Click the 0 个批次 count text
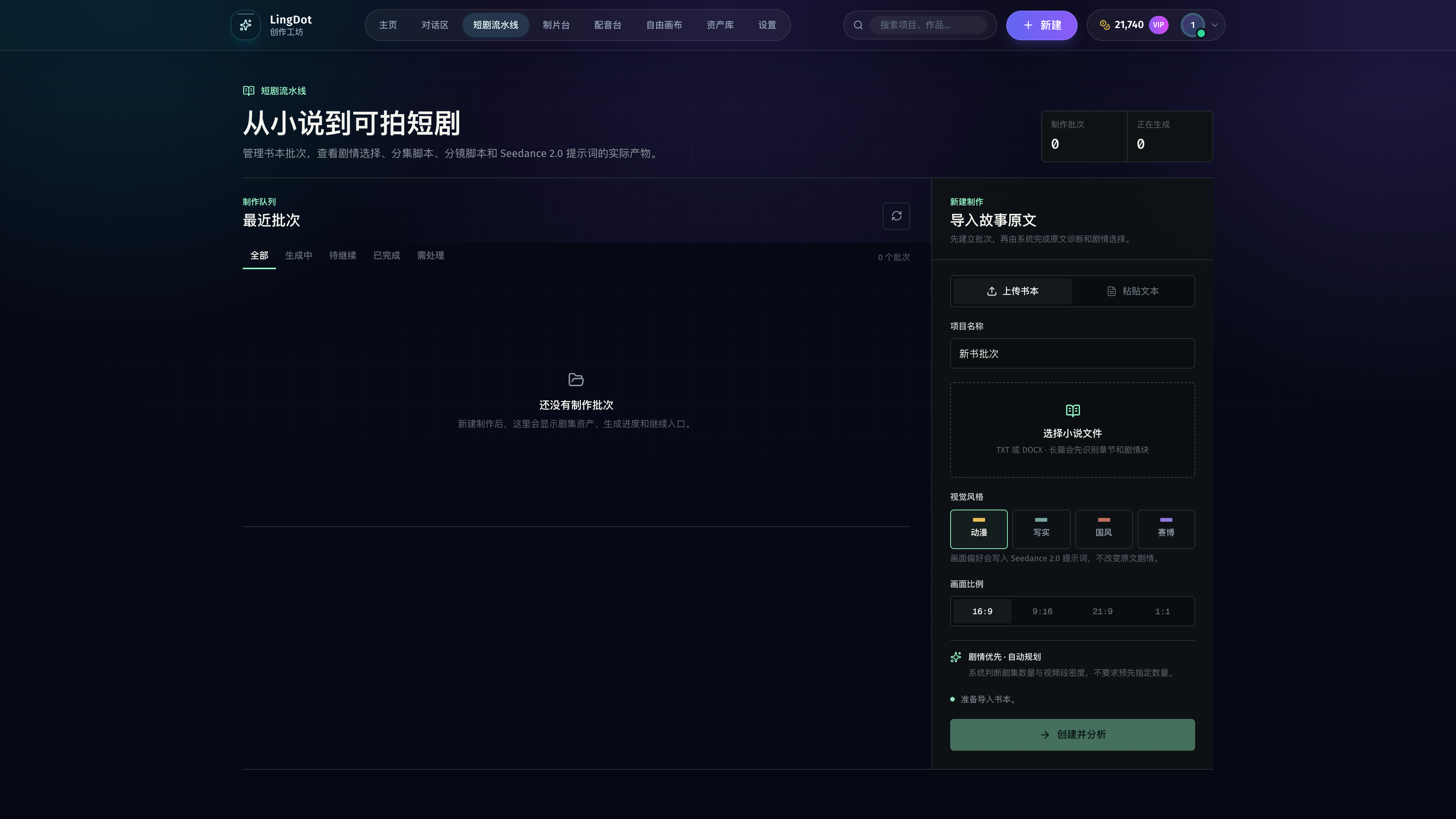 (894, 257)
